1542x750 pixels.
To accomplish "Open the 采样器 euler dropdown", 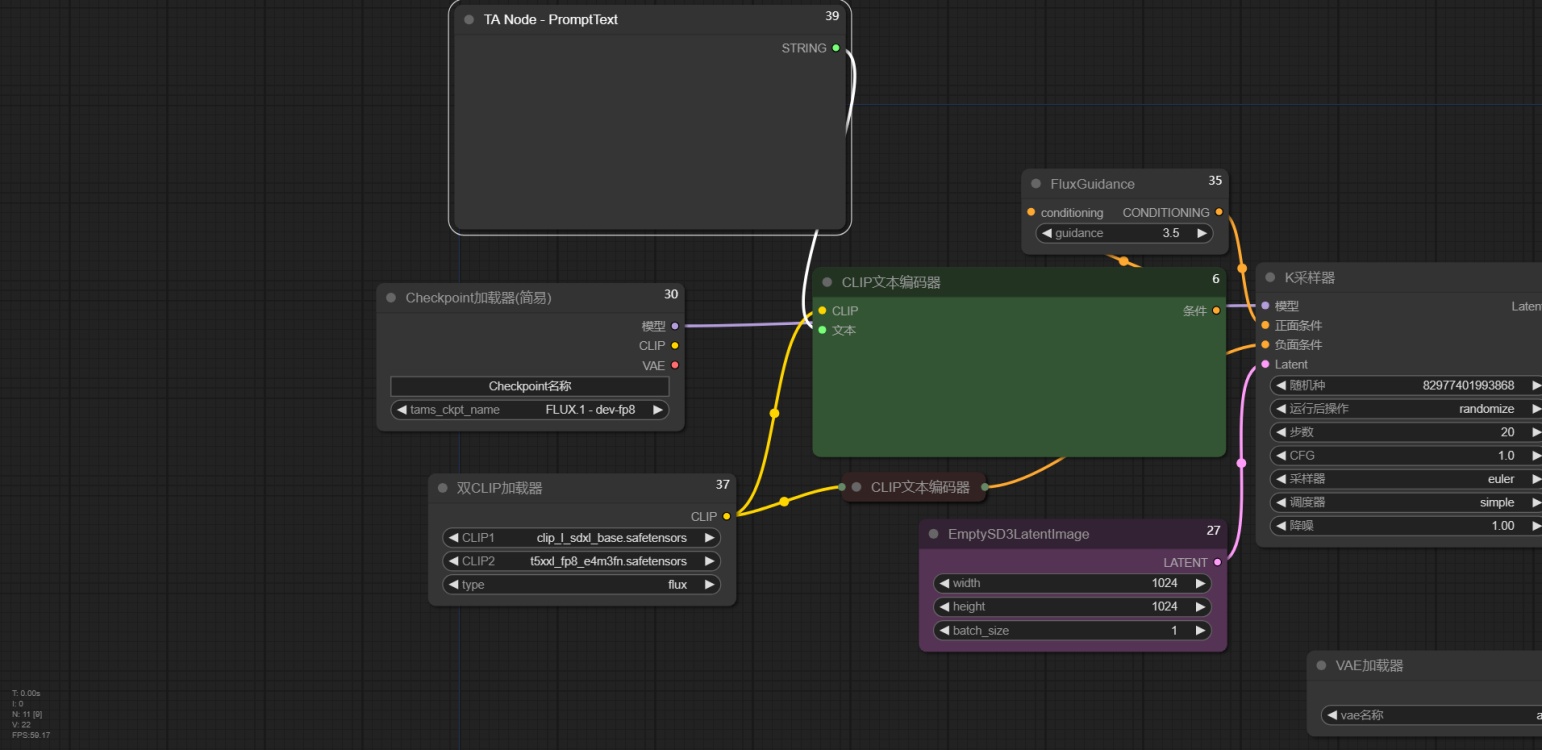I will point(1407,479).
